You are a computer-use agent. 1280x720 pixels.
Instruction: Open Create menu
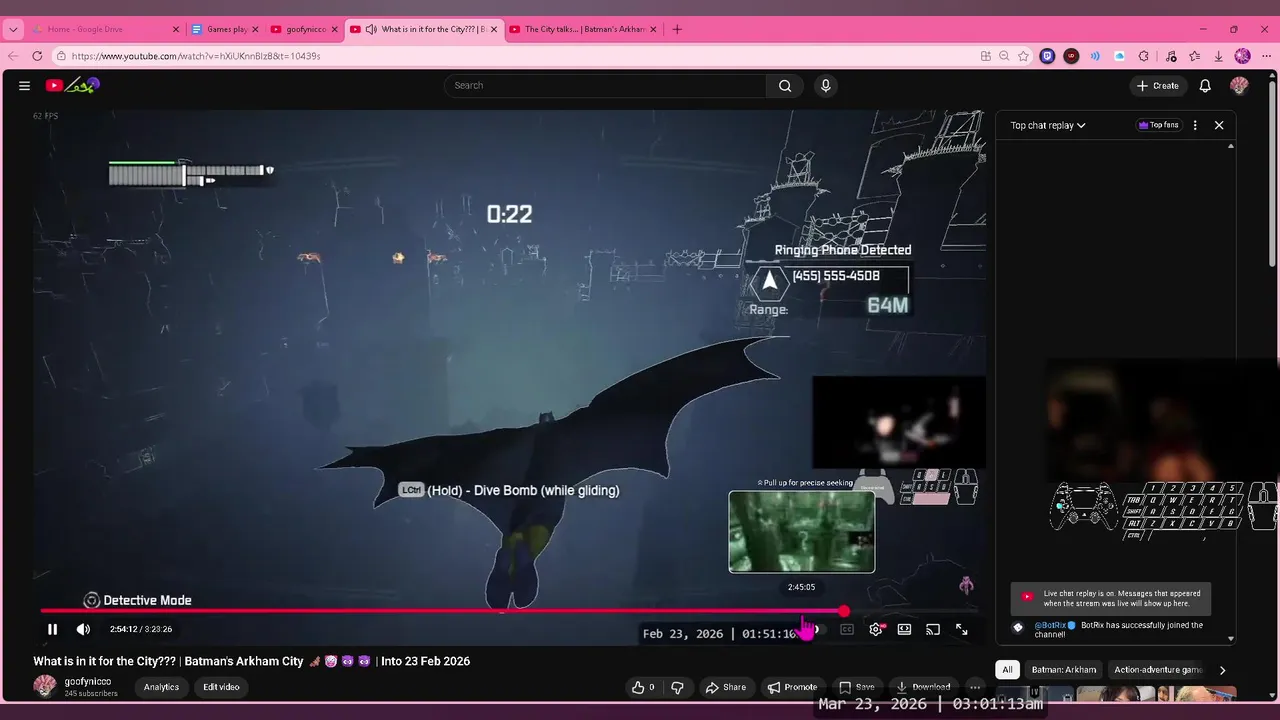pos(1158,86)
